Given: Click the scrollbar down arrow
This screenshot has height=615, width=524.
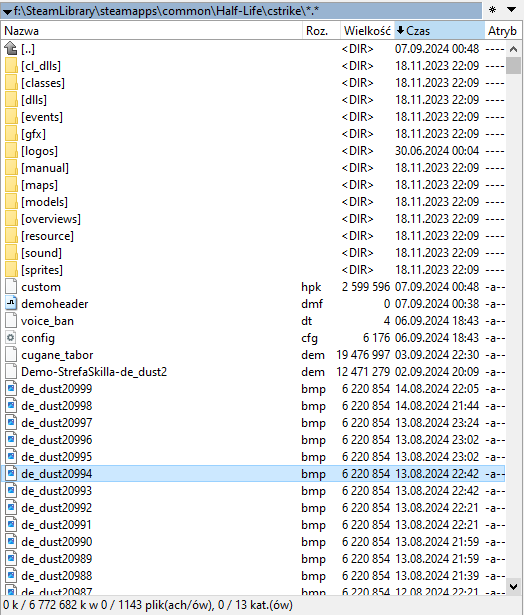Looking at the screenshot, I should (513, 586).
